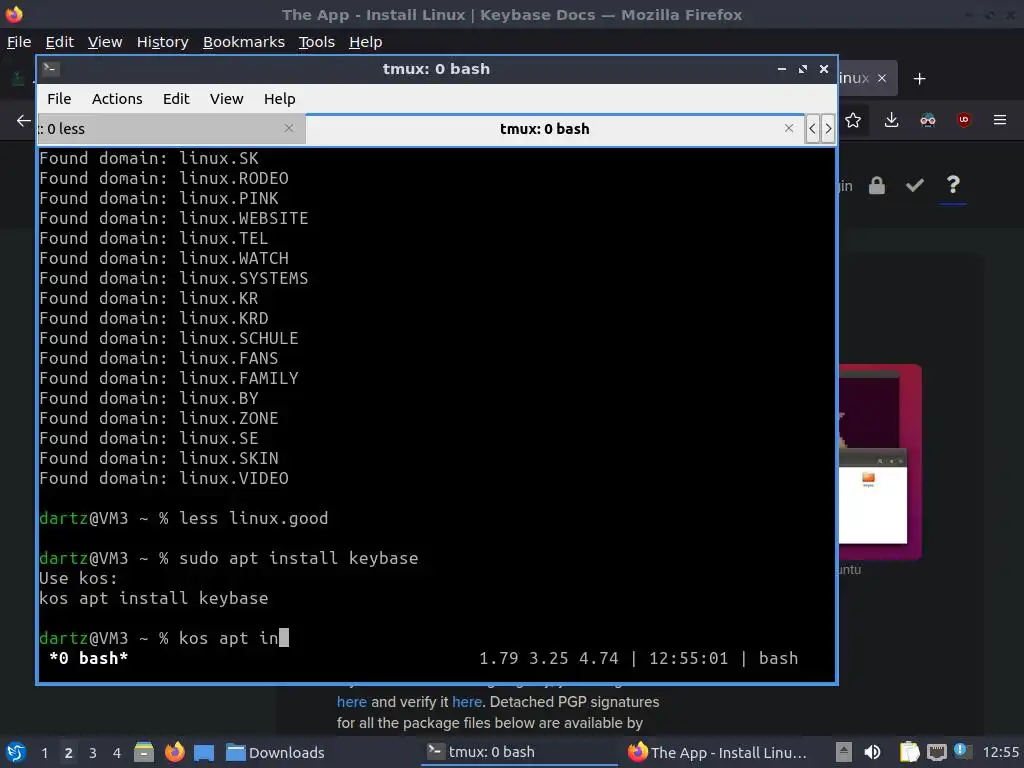Open clipboard manager tray icon

coord(909,752)
